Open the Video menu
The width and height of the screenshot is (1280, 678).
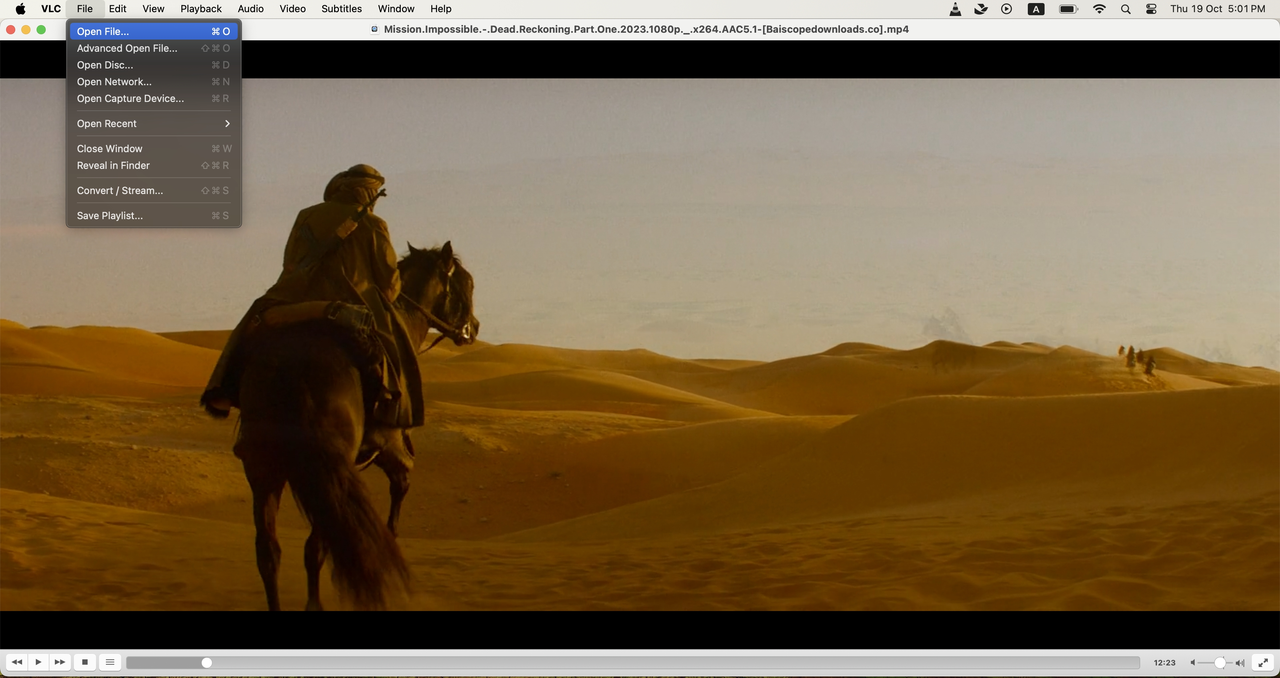[293, 9]
